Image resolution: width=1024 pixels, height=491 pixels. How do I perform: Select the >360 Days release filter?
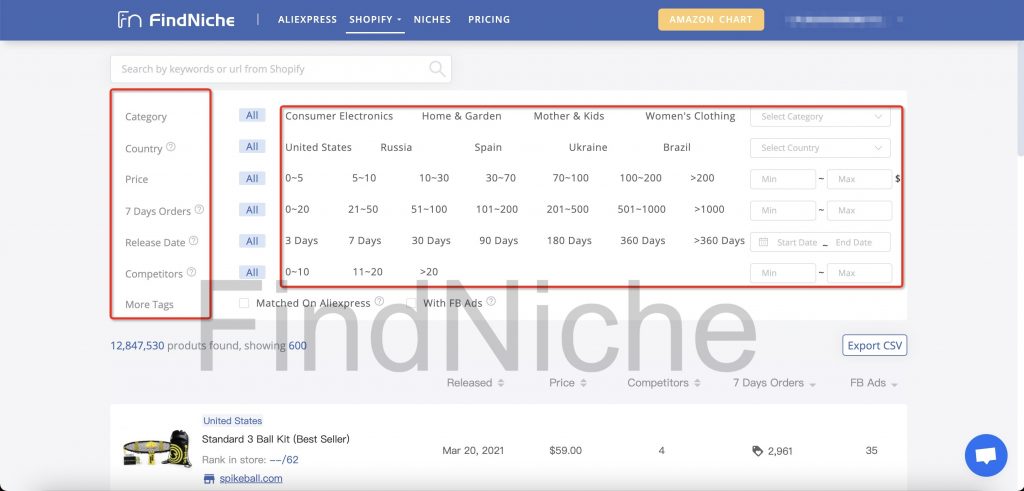(719, 241)
